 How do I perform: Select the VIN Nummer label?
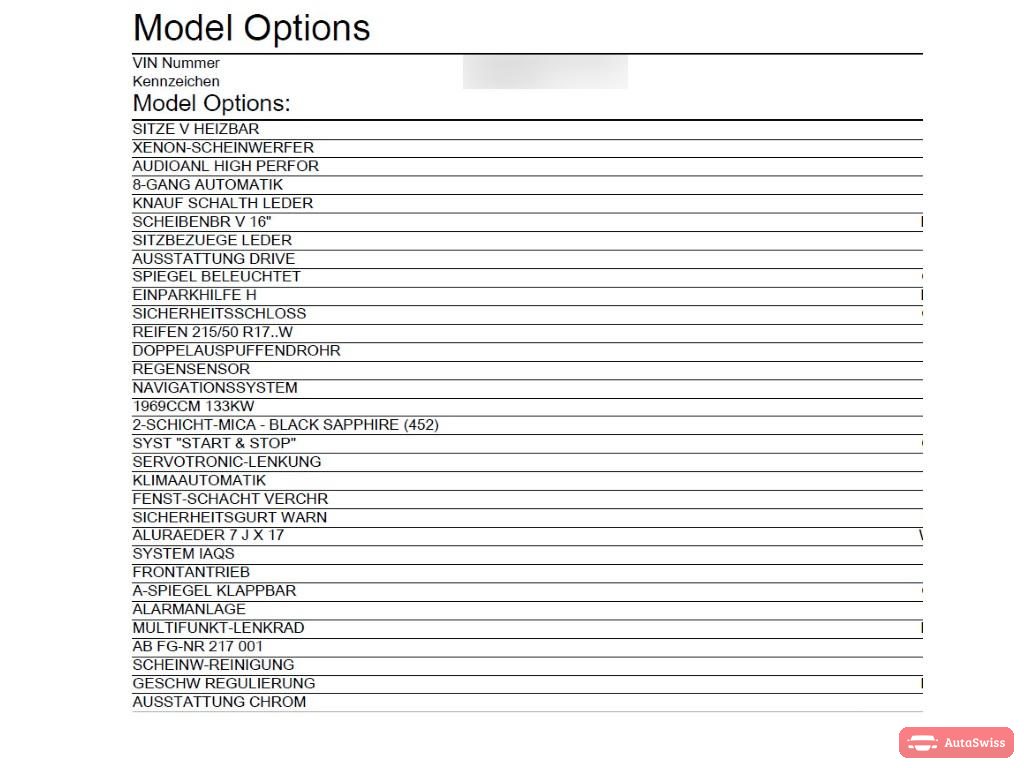176,63
